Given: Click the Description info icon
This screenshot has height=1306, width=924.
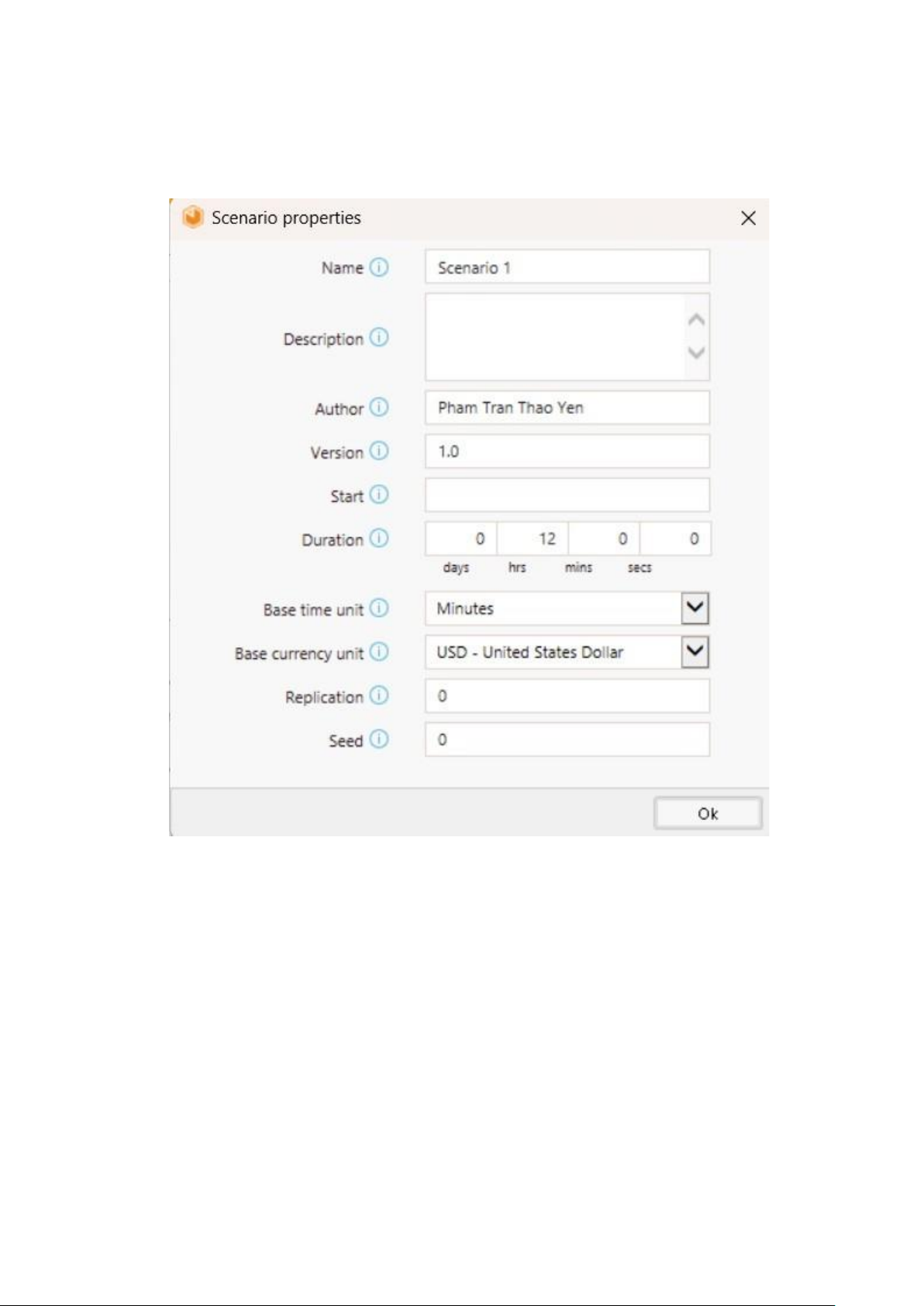Looking at the screenshot, I should tap(378, 338).
